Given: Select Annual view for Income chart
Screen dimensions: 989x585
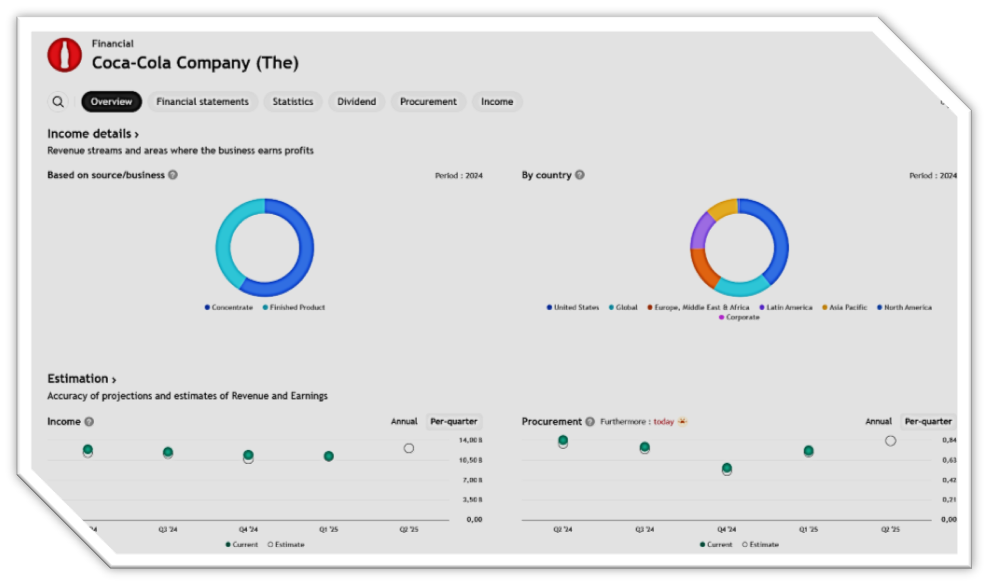Looking at the screenshot, I should point(404,422).
